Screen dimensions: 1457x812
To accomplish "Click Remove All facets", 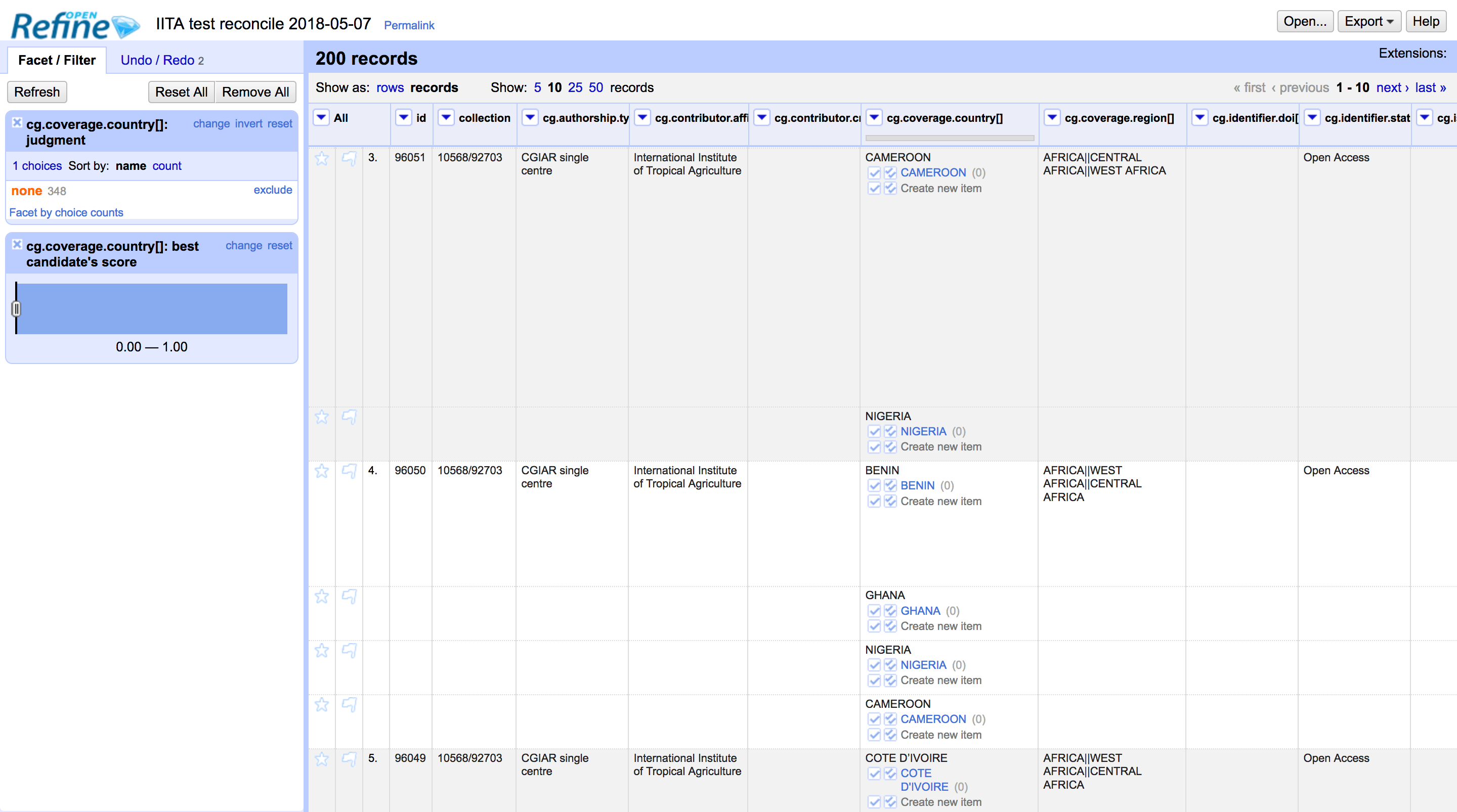I will [255, 92].
